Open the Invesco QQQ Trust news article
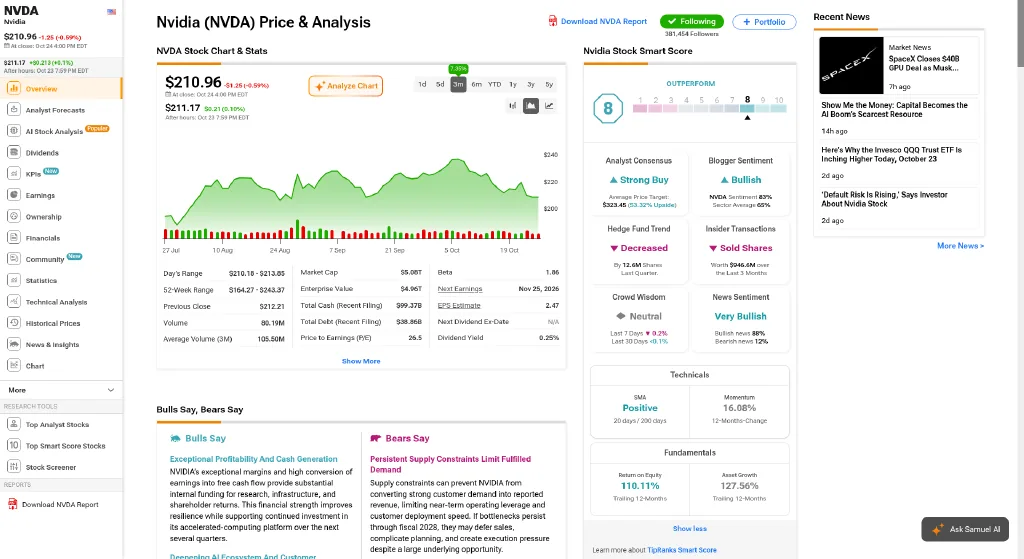1024x559 pixels. pos(891,154)
